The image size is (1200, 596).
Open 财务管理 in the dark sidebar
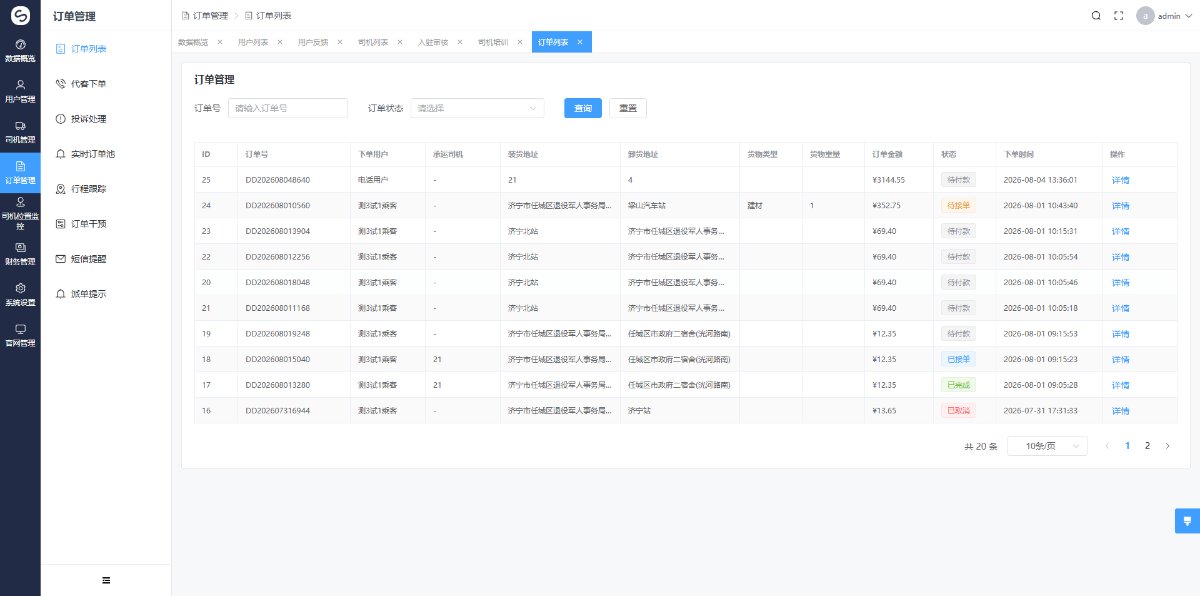point(20,254)
